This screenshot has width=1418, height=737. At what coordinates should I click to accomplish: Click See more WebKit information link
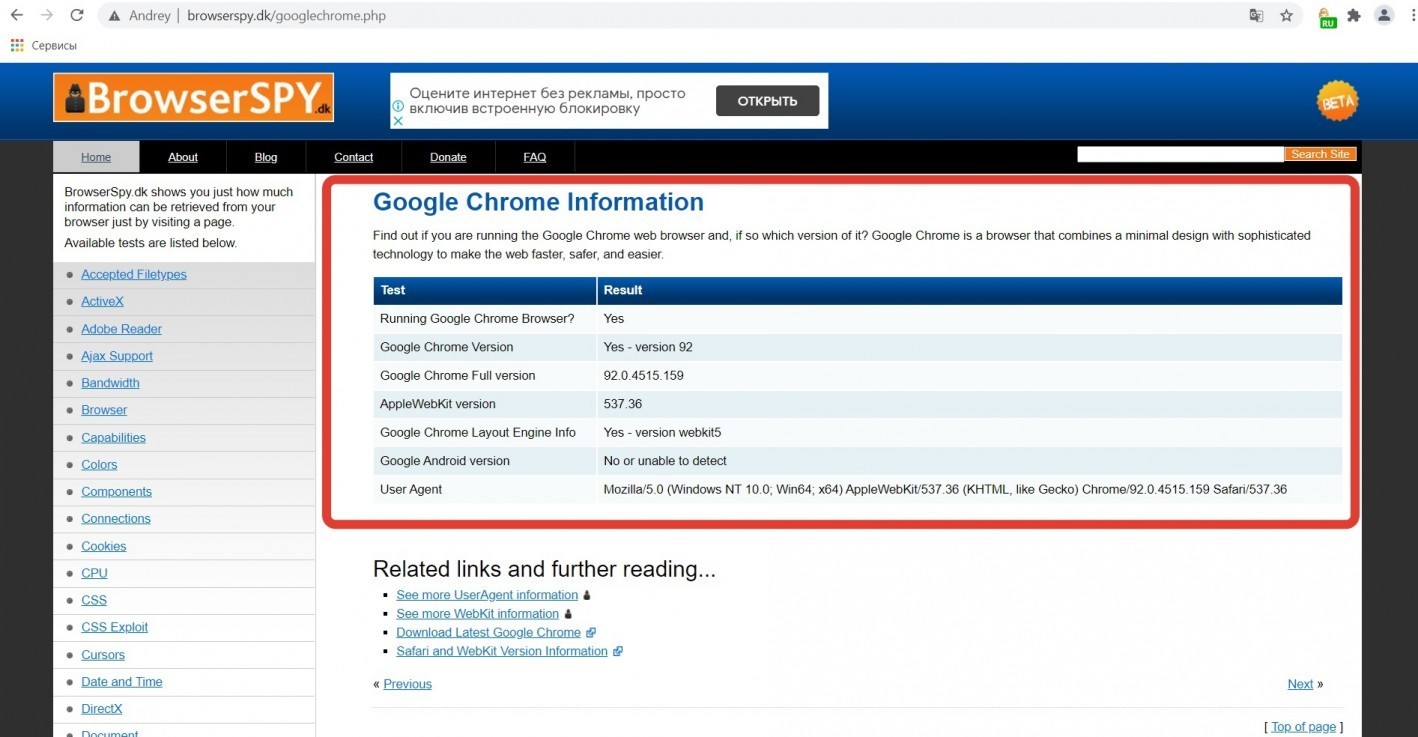tap(477, 614)
